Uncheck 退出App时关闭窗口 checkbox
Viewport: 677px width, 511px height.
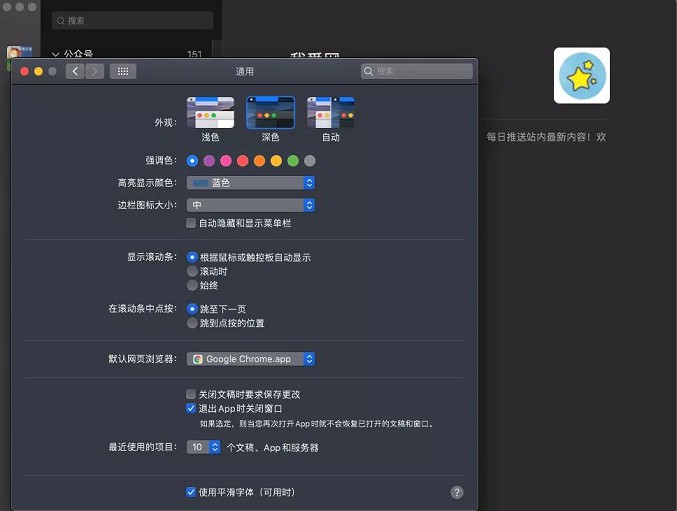point(192,408)
